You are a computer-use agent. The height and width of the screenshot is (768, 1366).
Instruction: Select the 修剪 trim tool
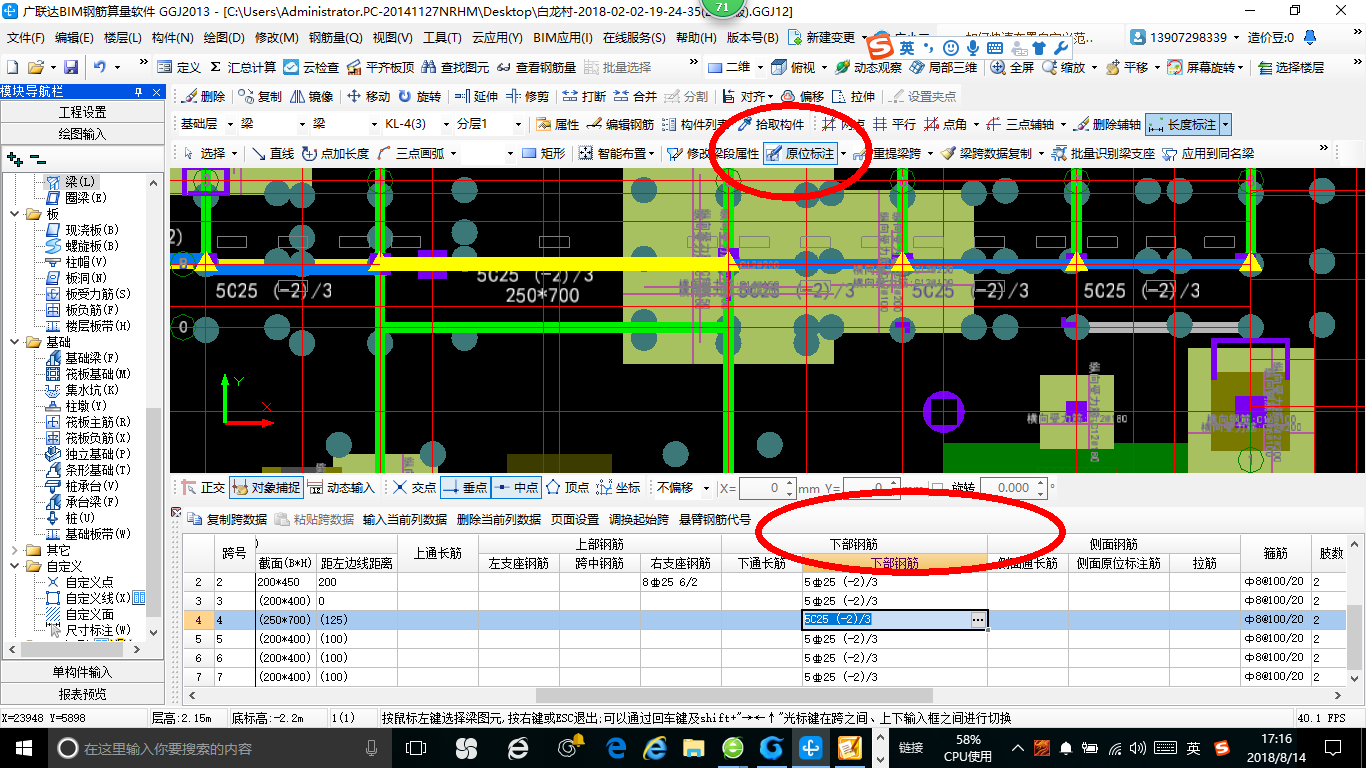pos(527,97)
